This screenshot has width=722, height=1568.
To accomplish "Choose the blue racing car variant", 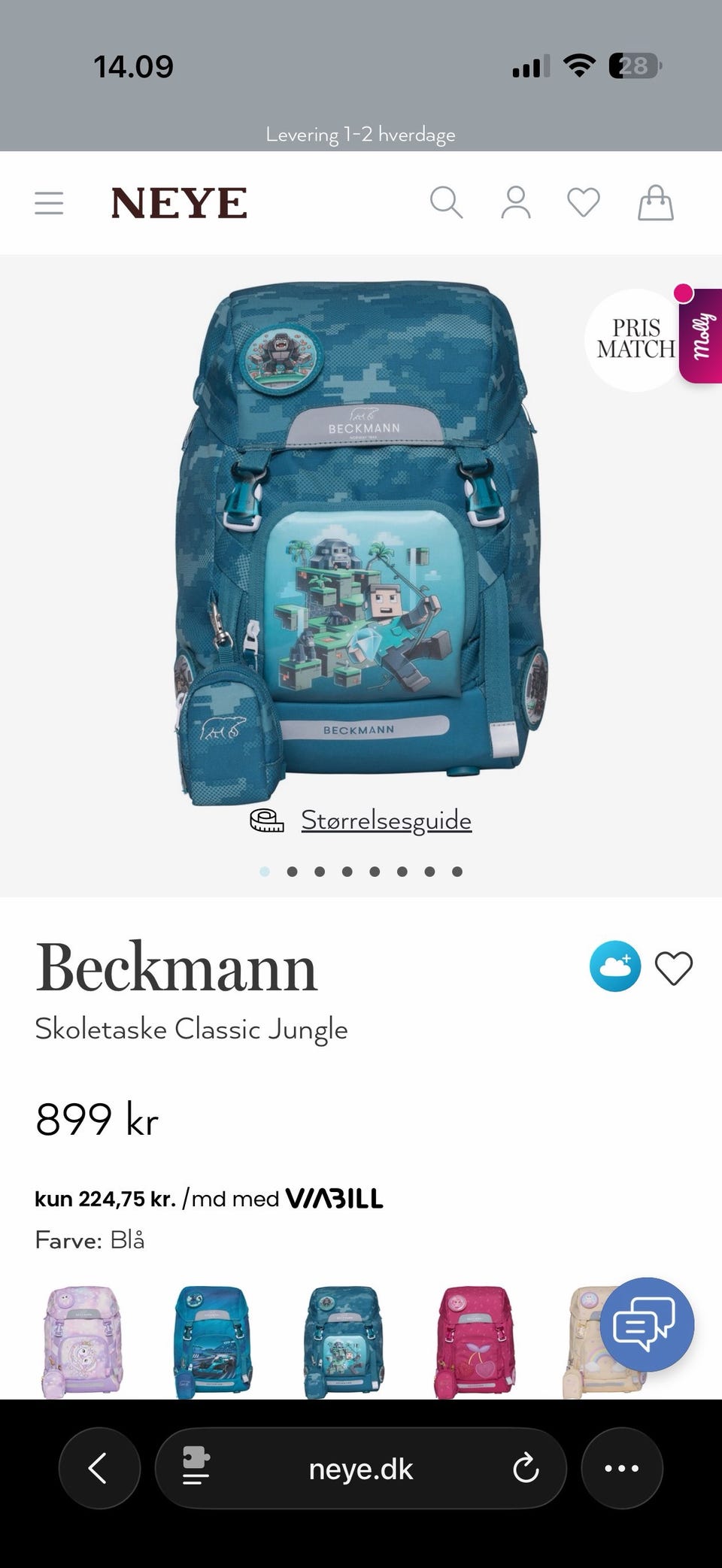I will 214,1342.
